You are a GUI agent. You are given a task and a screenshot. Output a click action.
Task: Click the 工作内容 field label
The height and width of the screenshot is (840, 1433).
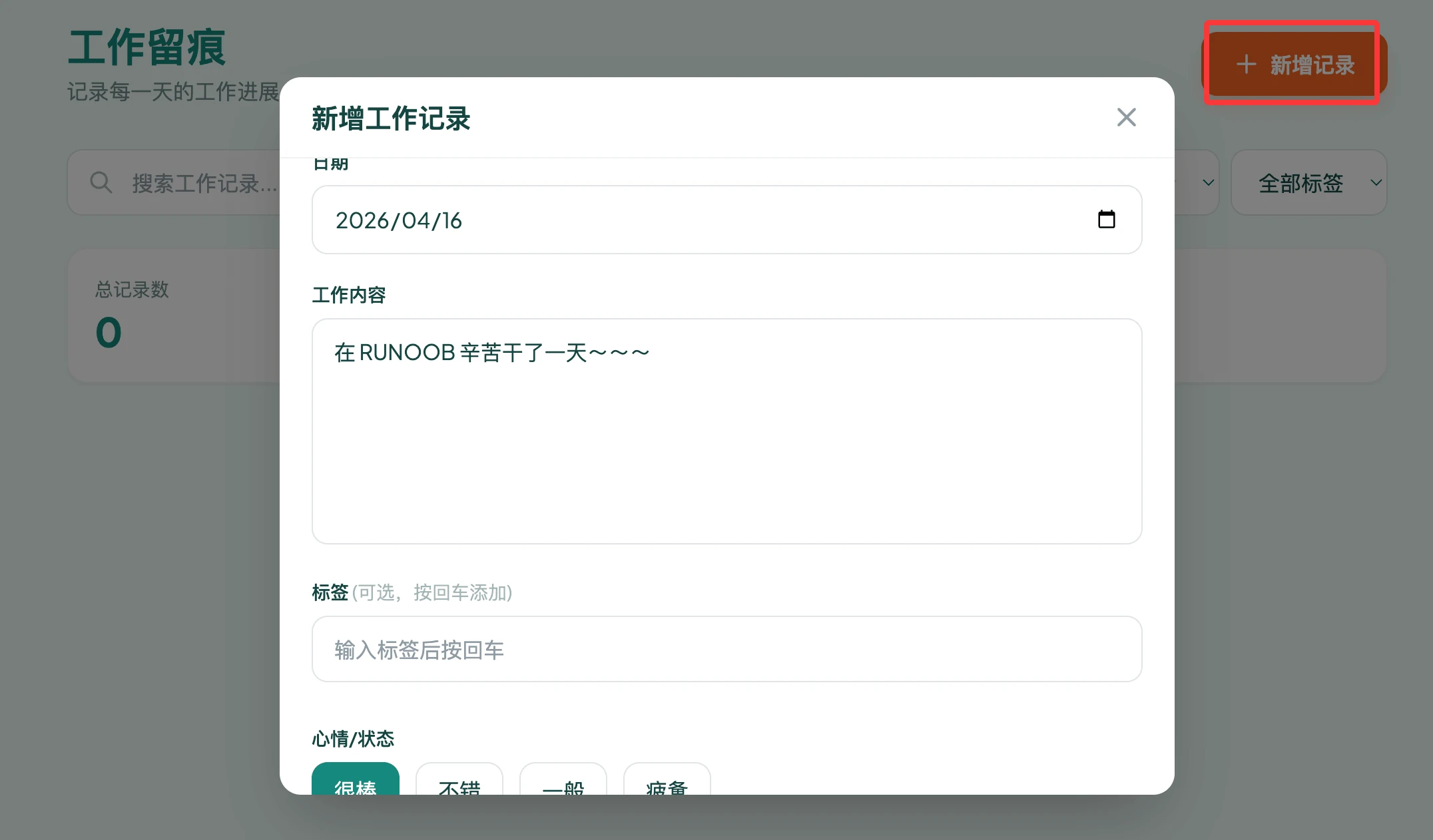pyautogui.click(x=349, y=295)
